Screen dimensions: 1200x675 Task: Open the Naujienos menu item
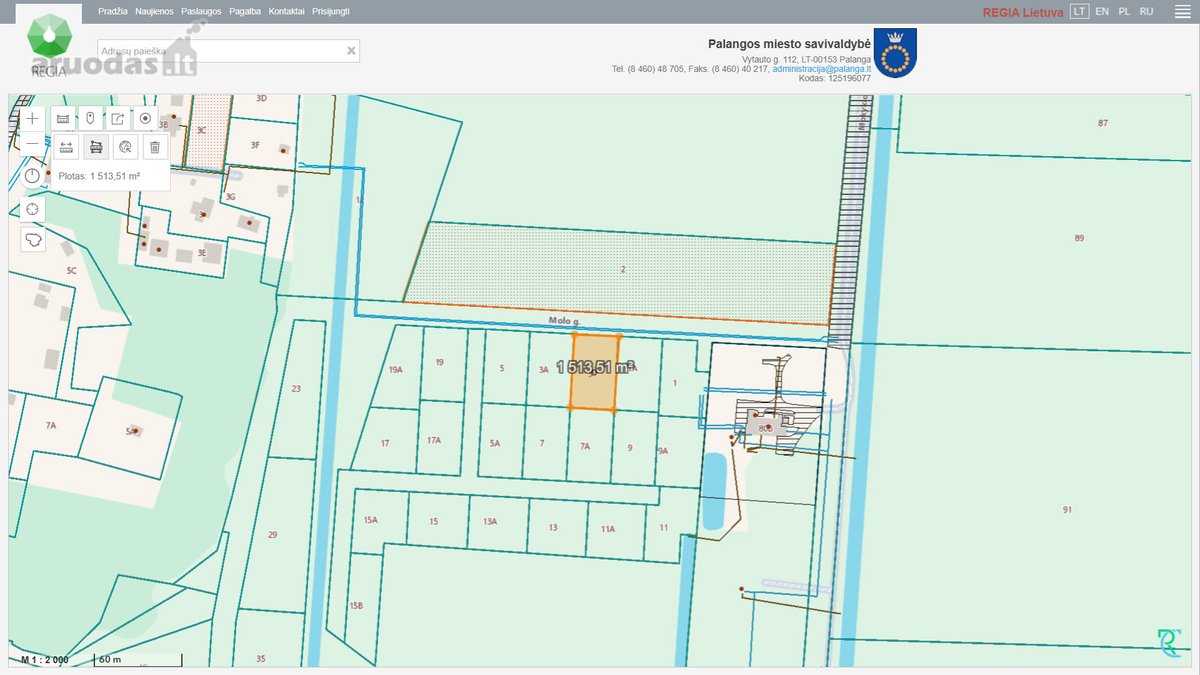(x=154, y=11)
